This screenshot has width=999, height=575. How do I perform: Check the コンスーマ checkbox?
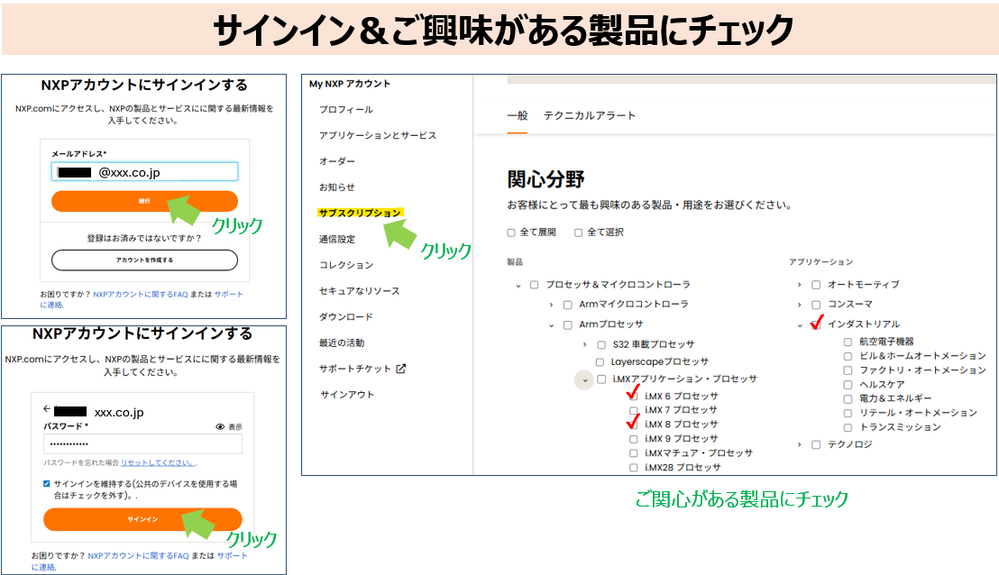coord(816,305)
